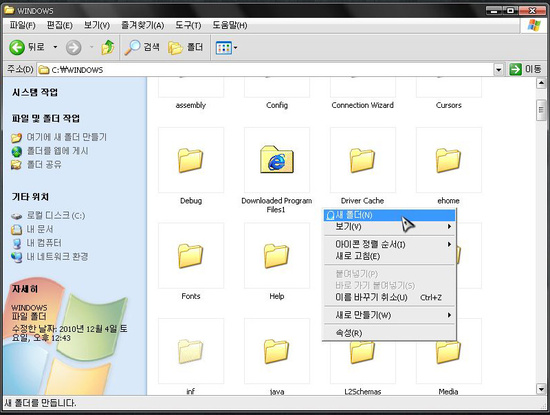Click the C:\WINDOWS address field

click(x=265, y=70)
